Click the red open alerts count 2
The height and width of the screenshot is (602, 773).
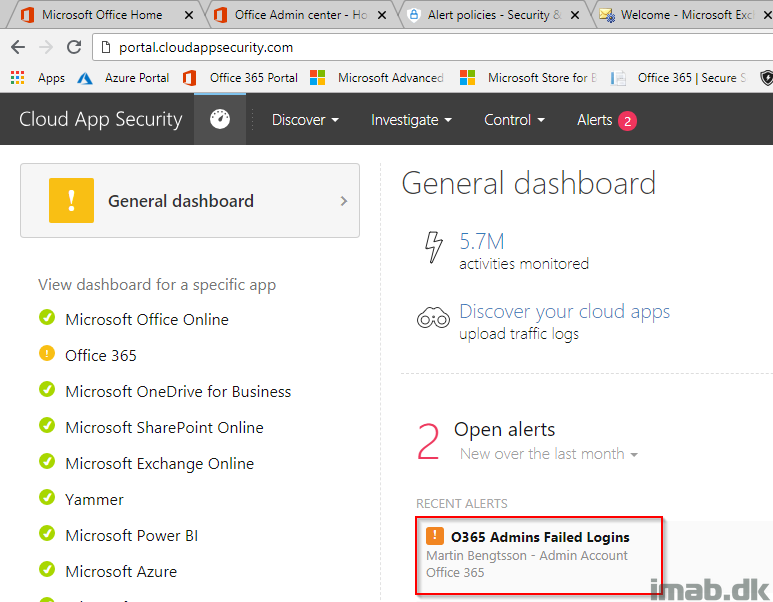tap(428, 442)
